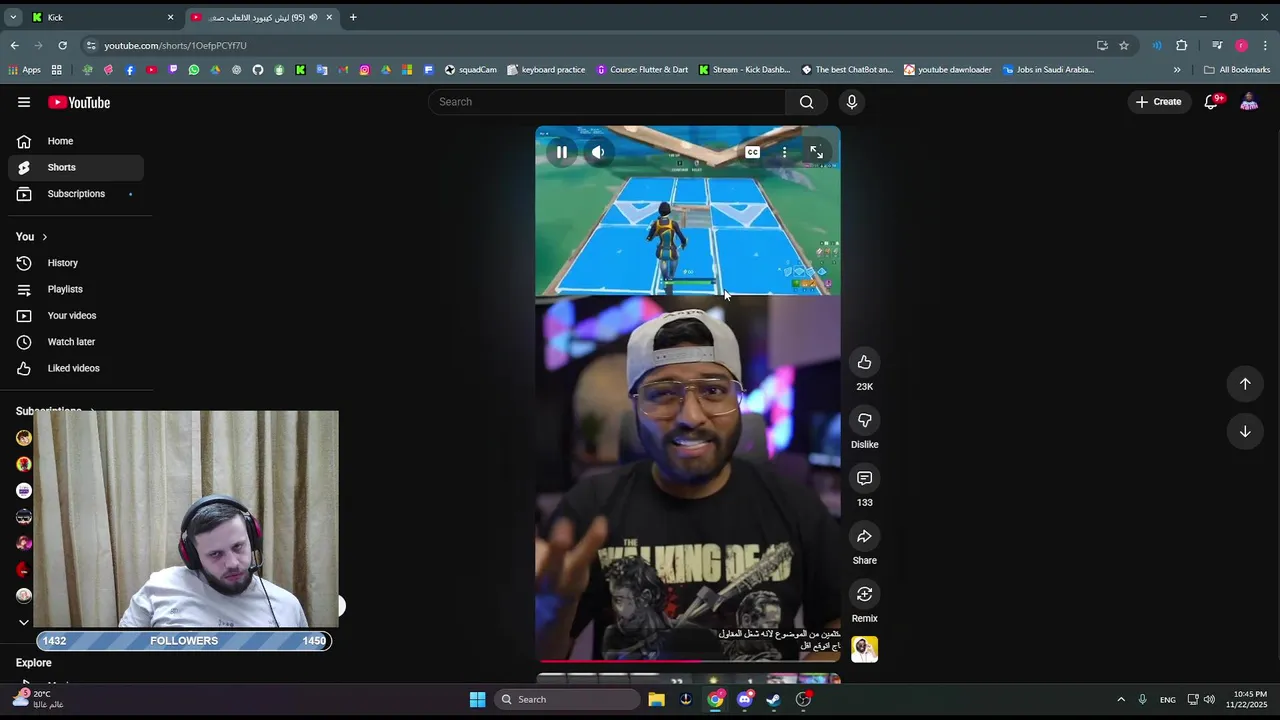1280x720 pixels.
Task: Open the Apps bookmark shortcut
Action: click(24, 70)
